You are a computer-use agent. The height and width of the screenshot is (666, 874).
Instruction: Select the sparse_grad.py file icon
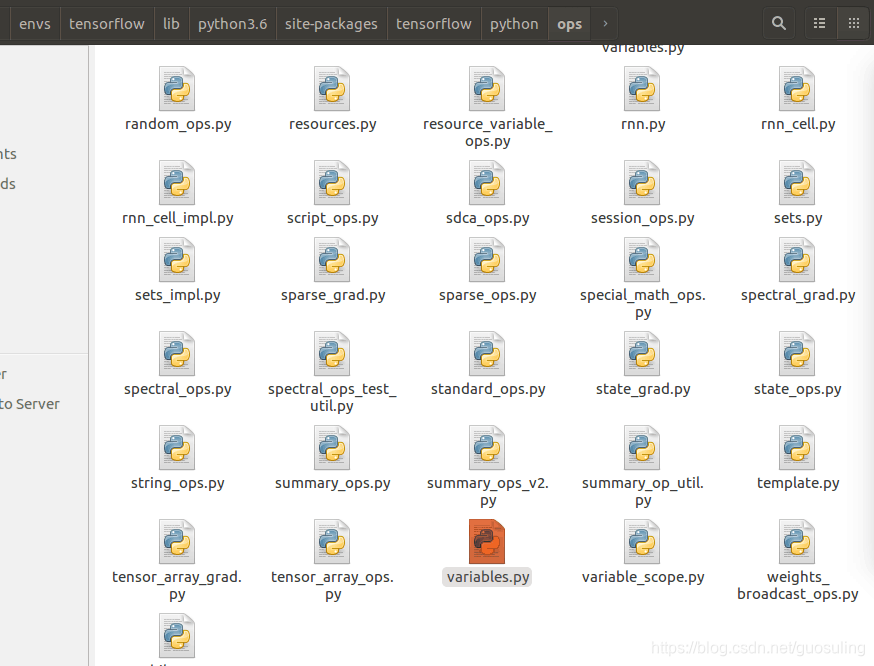(x=332, y=260)
